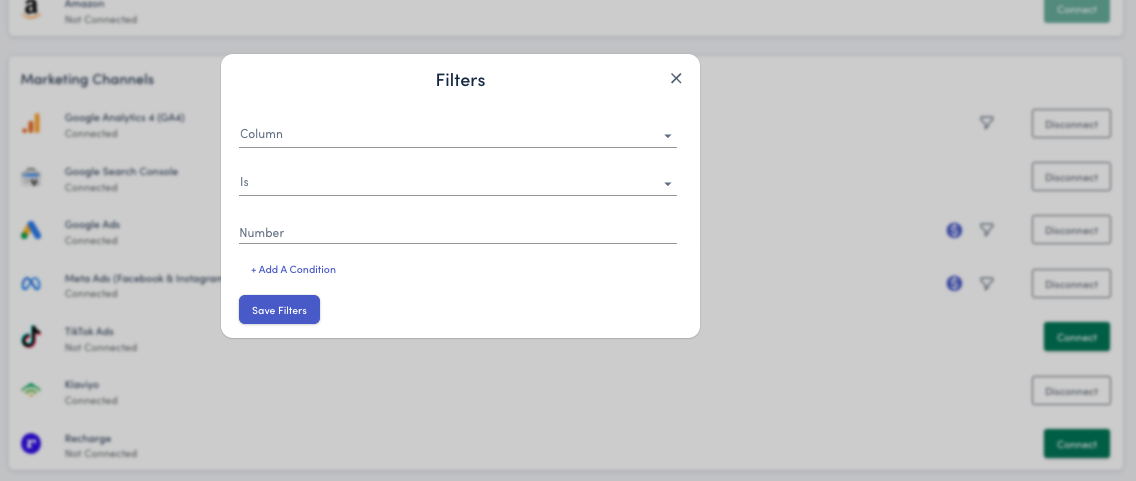Click the Klaviyo logo icon
The image size is (1136, 481).
[x=31, y=390]
